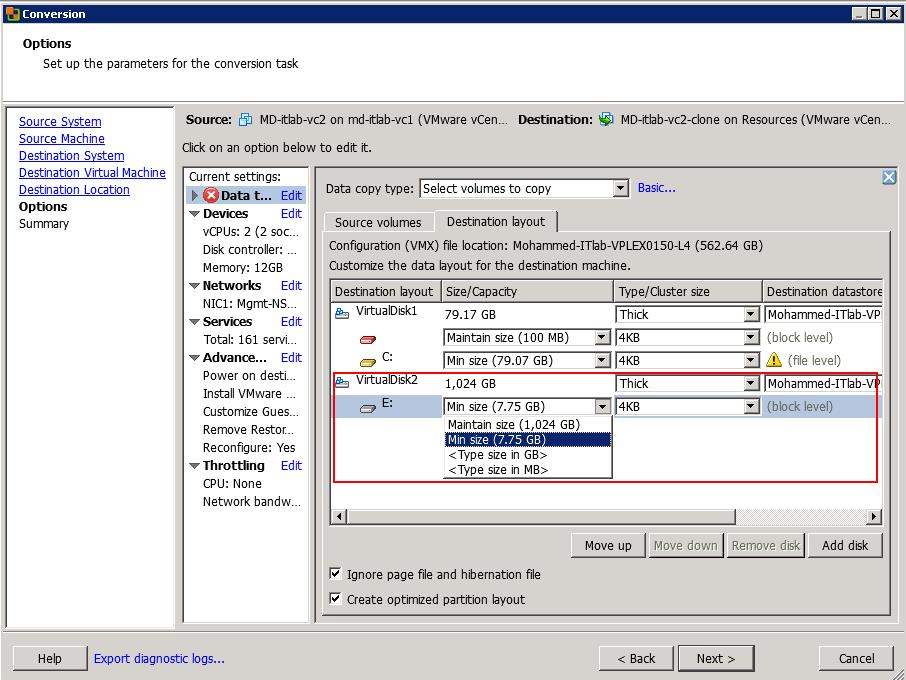Click the VirtualDisk1 disk icon
This screenshot has width=906, height=680.
[342, 312]
